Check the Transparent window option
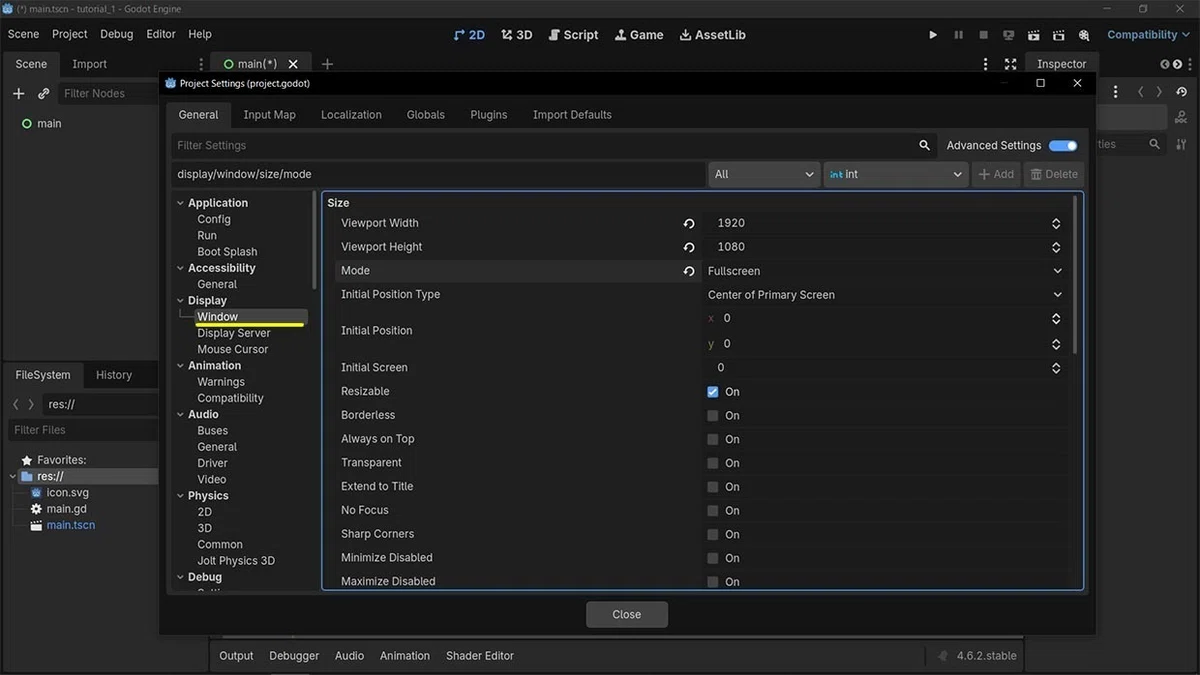 pos(713,463)
